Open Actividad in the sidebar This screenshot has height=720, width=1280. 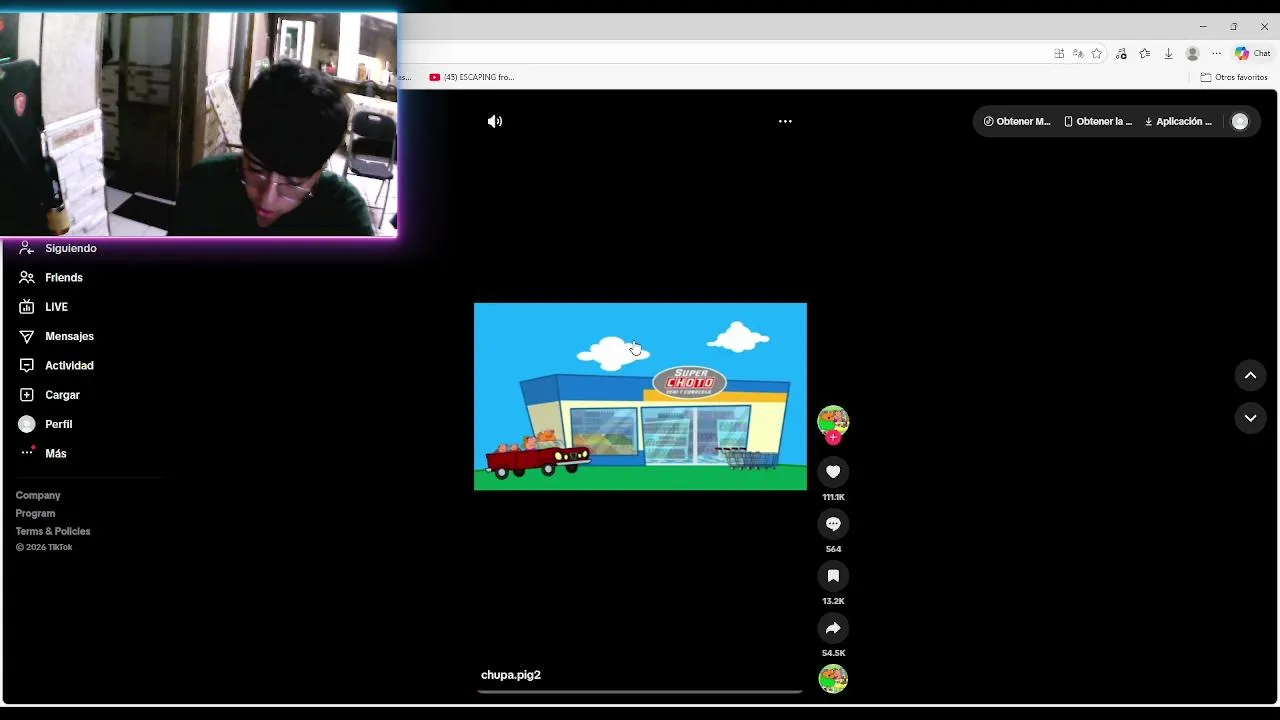[57, 365]
